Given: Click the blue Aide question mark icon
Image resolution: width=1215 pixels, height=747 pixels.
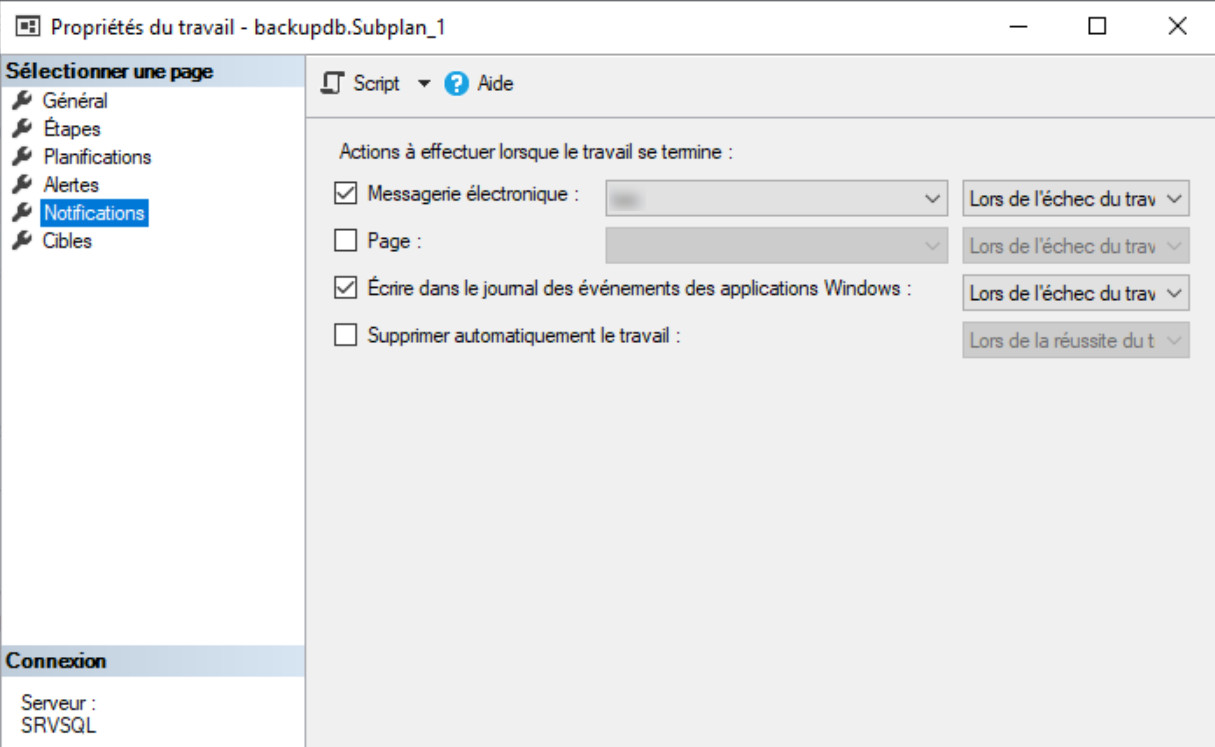Looking at the screenshot, I should coord(457,84).
